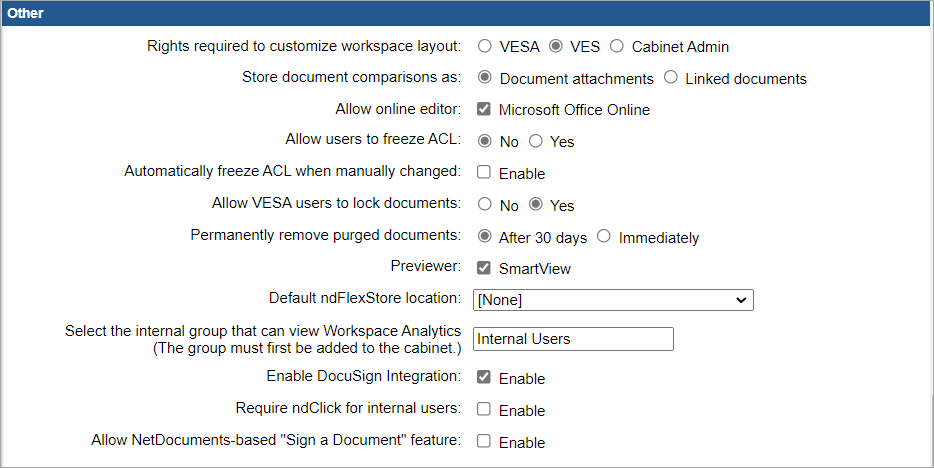The height and width of the screenshot is (468, 934).
Task: Select No for allowing users to freeze ACL
Action: tap(485, 142)
